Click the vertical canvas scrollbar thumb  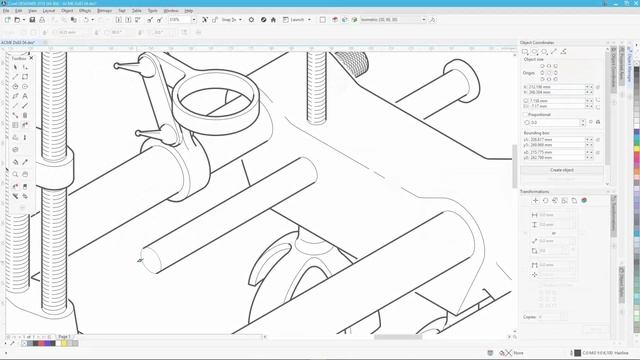(514, 166)
